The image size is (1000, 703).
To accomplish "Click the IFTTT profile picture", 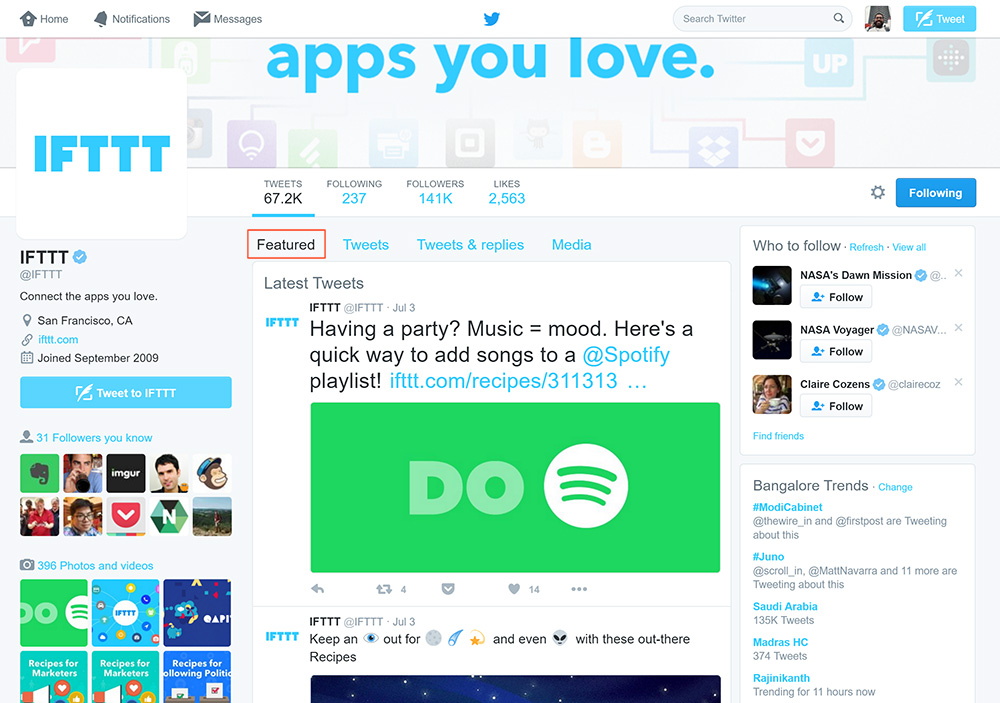I will [x=101, y=153].
